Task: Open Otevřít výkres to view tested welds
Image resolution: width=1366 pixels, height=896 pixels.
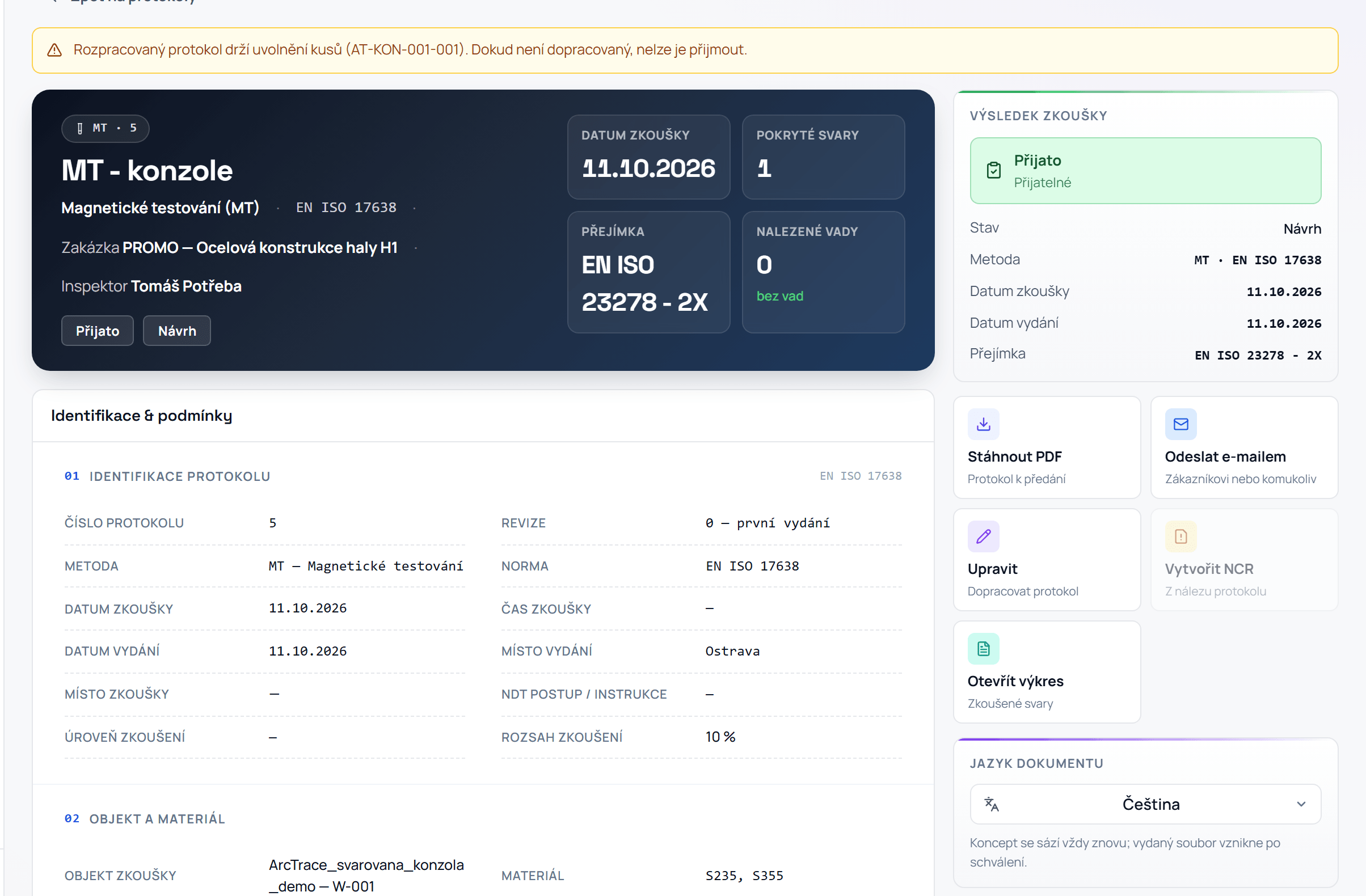Action: (x=1046, y=671)
